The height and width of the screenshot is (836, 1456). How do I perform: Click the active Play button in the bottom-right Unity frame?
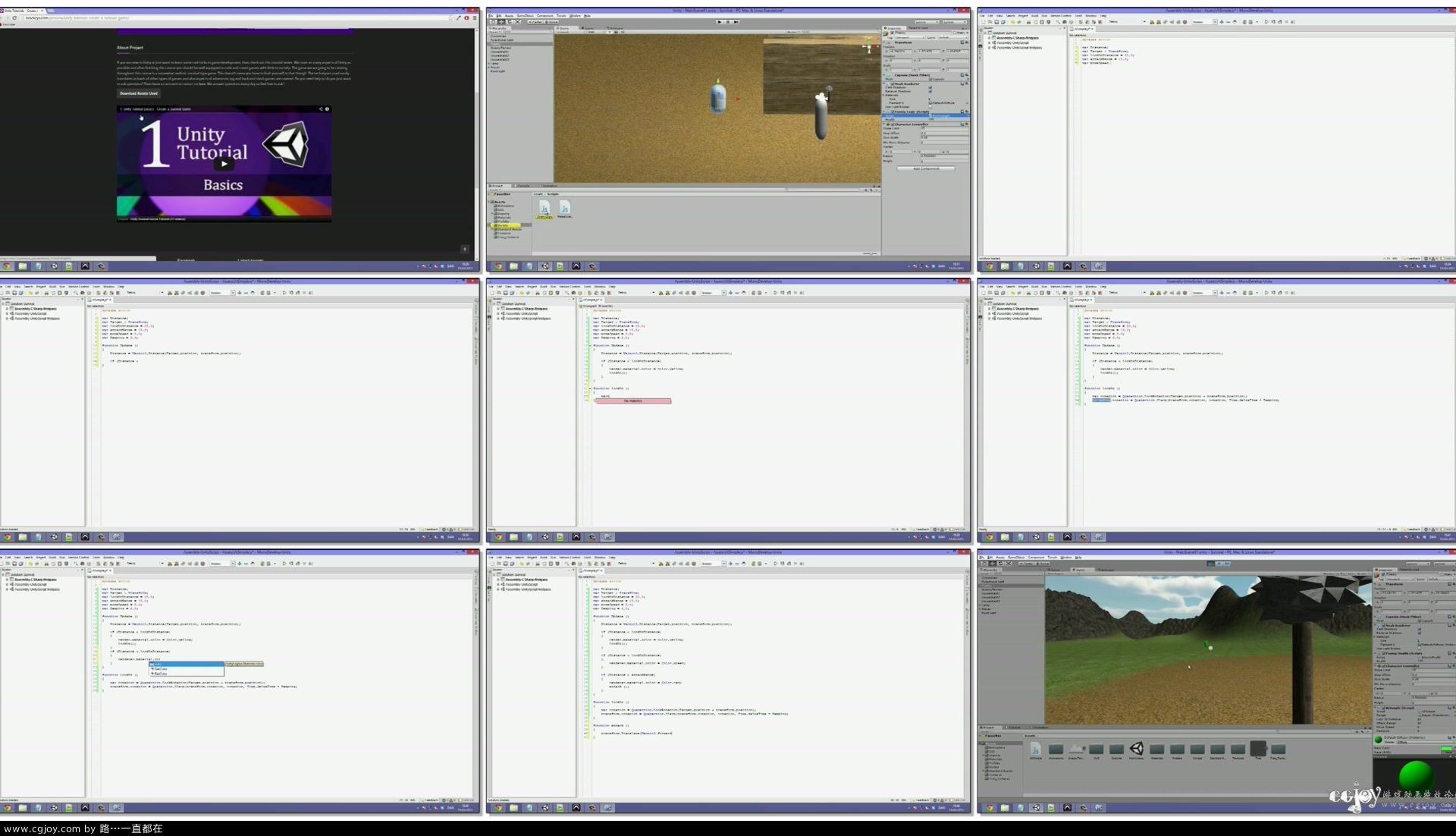coord(1211,564)
